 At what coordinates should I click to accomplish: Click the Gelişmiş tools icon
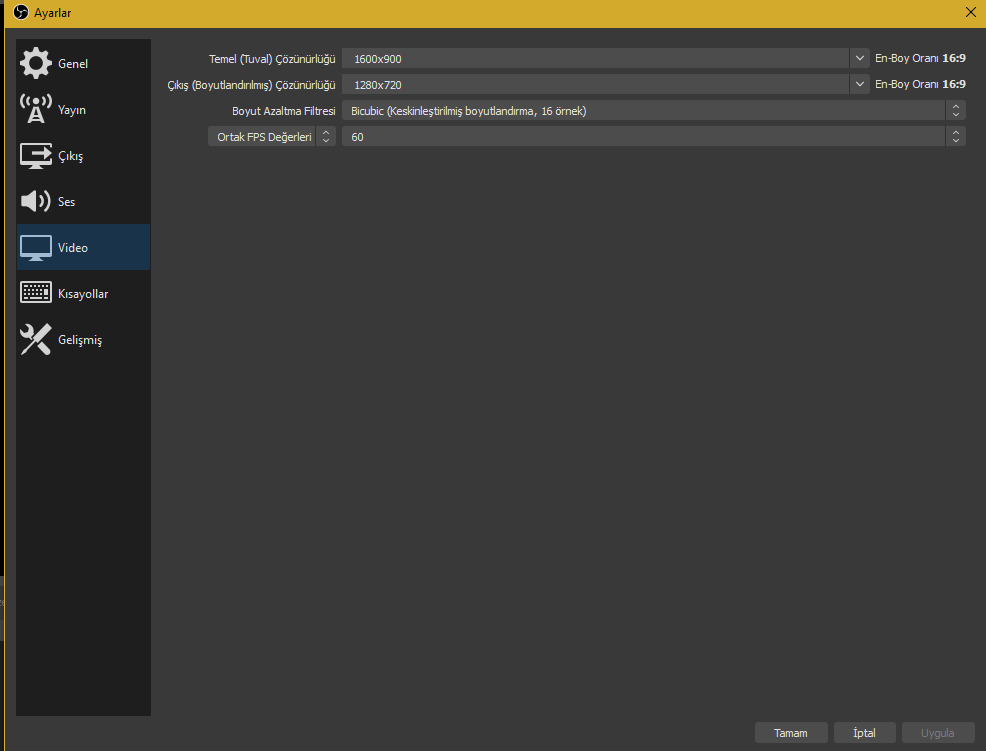(x=36, y=340)
